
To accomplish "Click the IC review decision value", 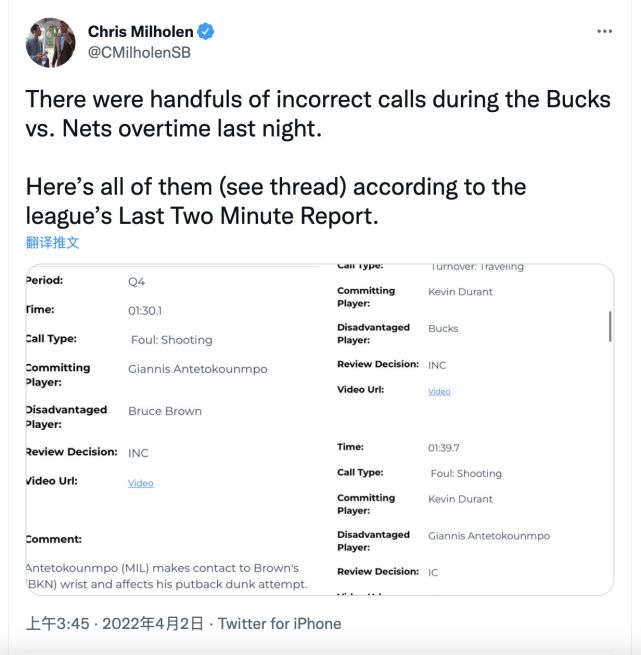I will 436,572.
